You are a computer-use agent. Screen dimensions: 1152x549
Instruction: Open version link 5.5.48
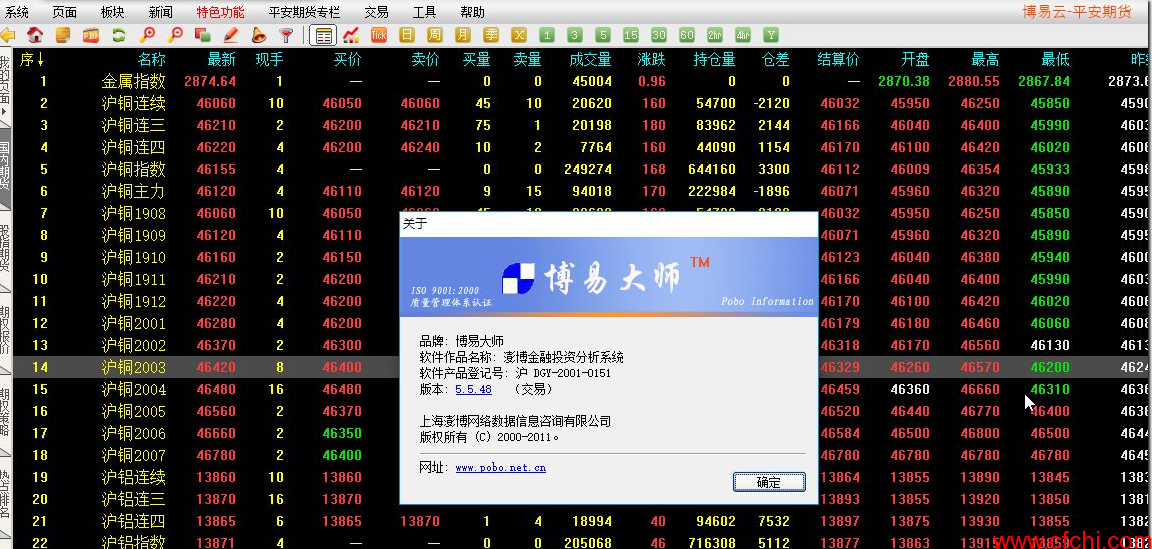pyautogui.click(x=473, y=390)
